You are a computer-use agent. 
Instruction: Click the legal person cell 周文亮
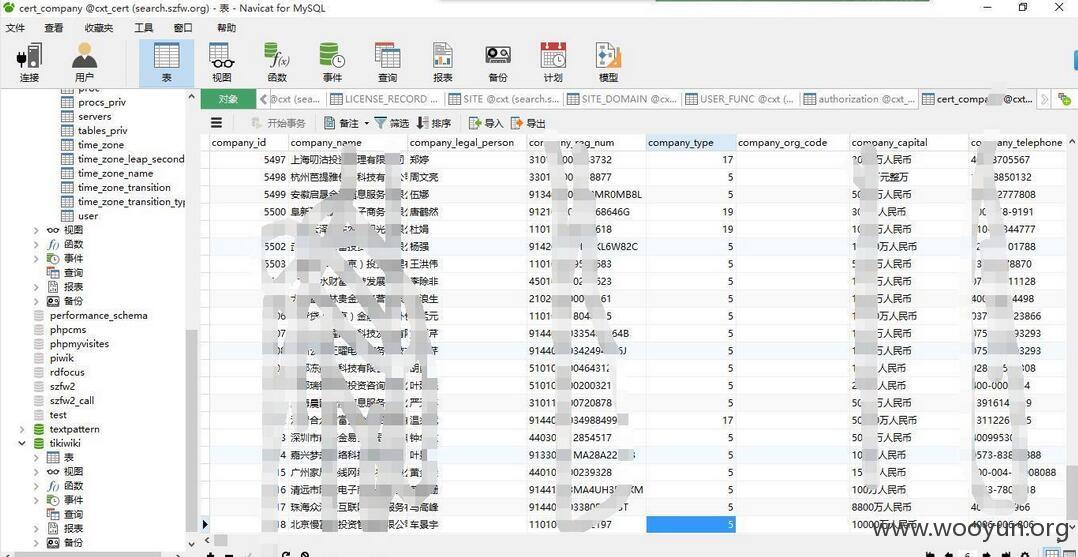(x=466, y=177)
